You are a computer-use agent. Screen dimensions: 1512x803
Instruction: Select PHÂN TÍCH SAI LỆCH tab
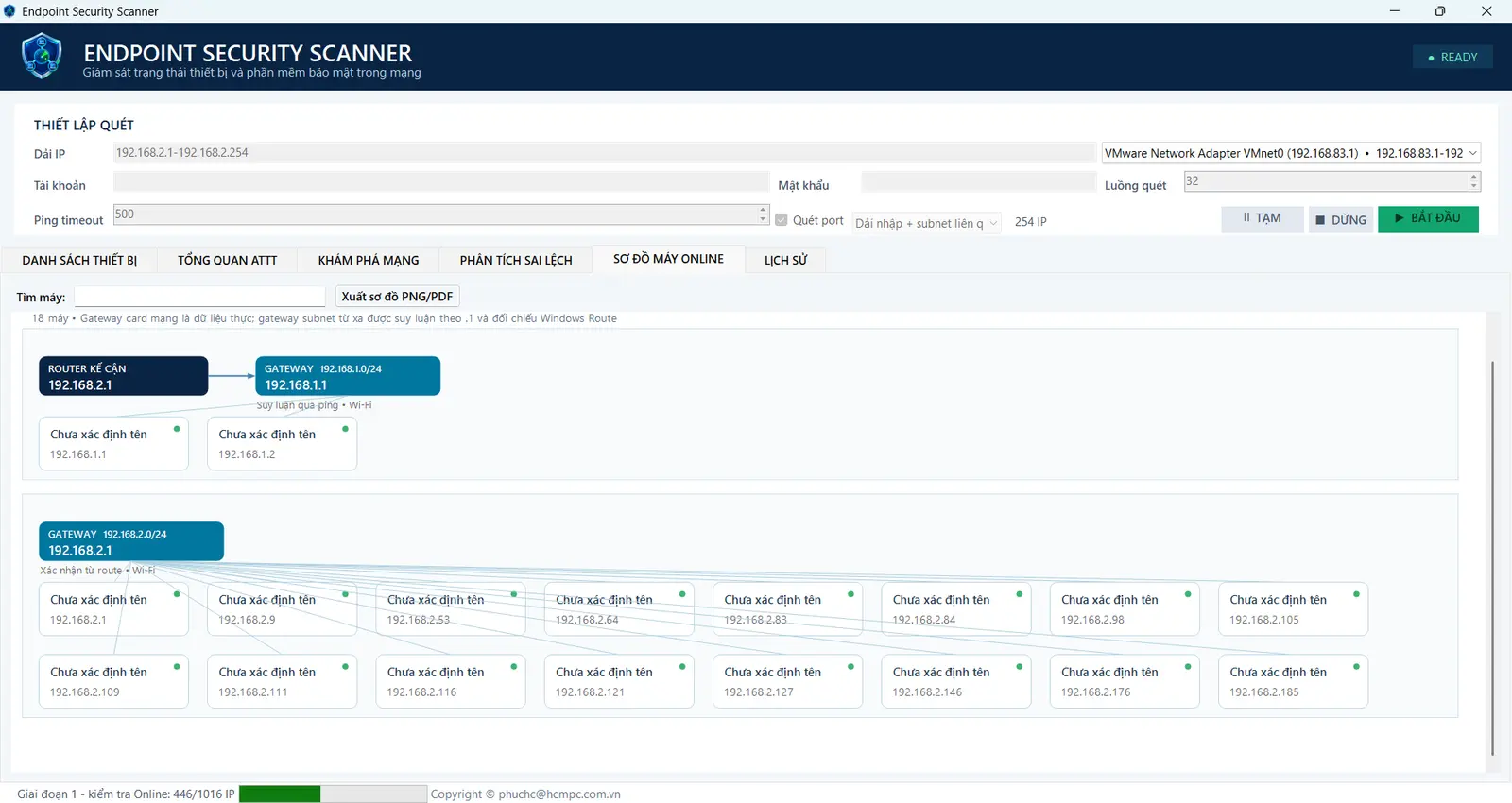(x=516, y=260)
